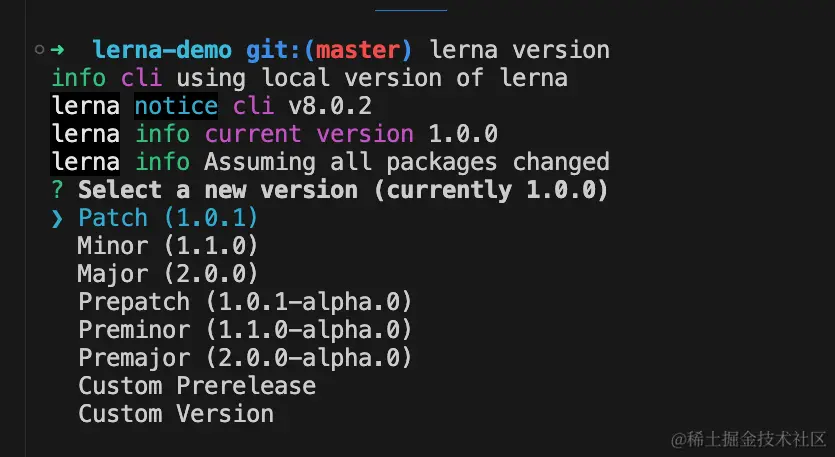Click the green question mark prompt icon
Viewport: 835px width, 457px height.
pyautogui.click(x=58, y=190)
